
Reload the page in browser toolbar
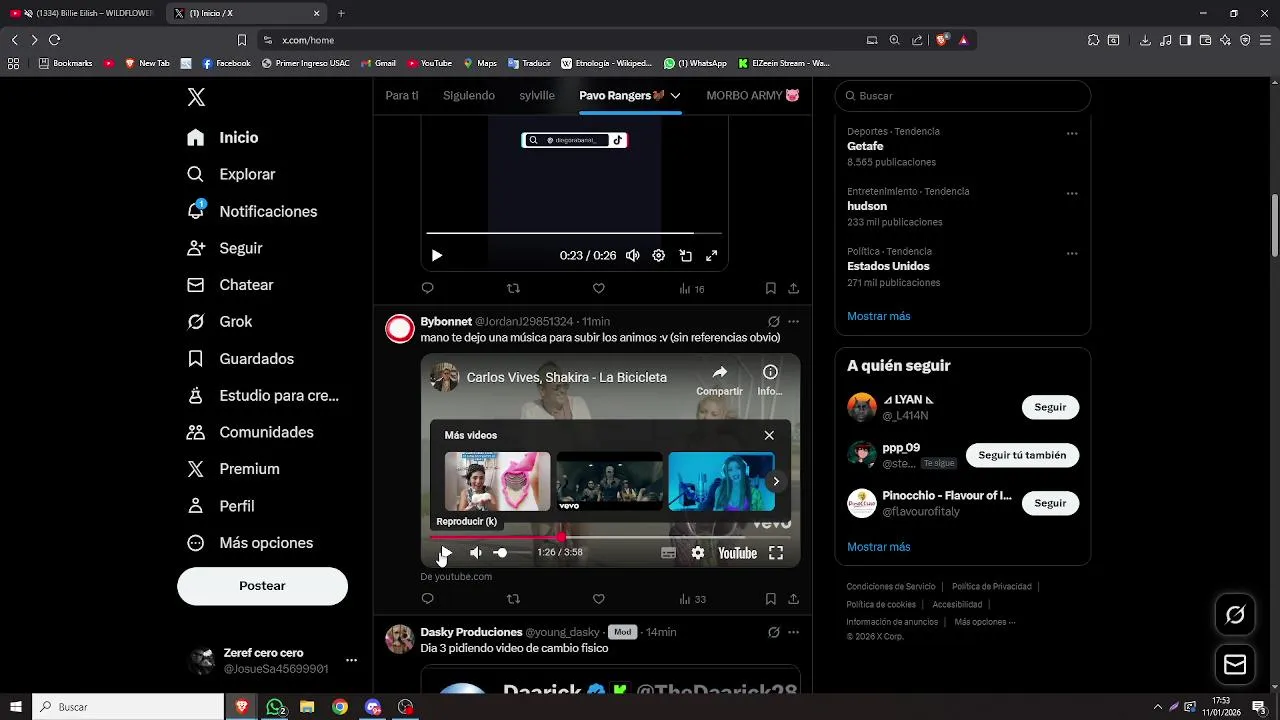[x=54, y=40]
